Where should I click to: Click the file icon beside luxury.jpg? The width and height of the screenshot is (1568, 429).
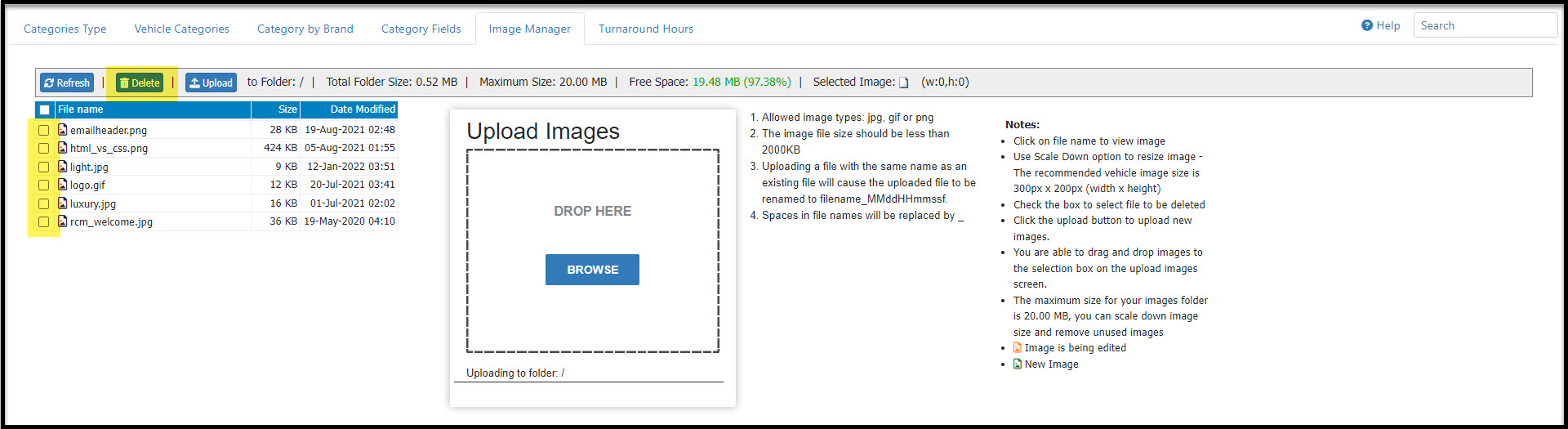coord(62,203)
